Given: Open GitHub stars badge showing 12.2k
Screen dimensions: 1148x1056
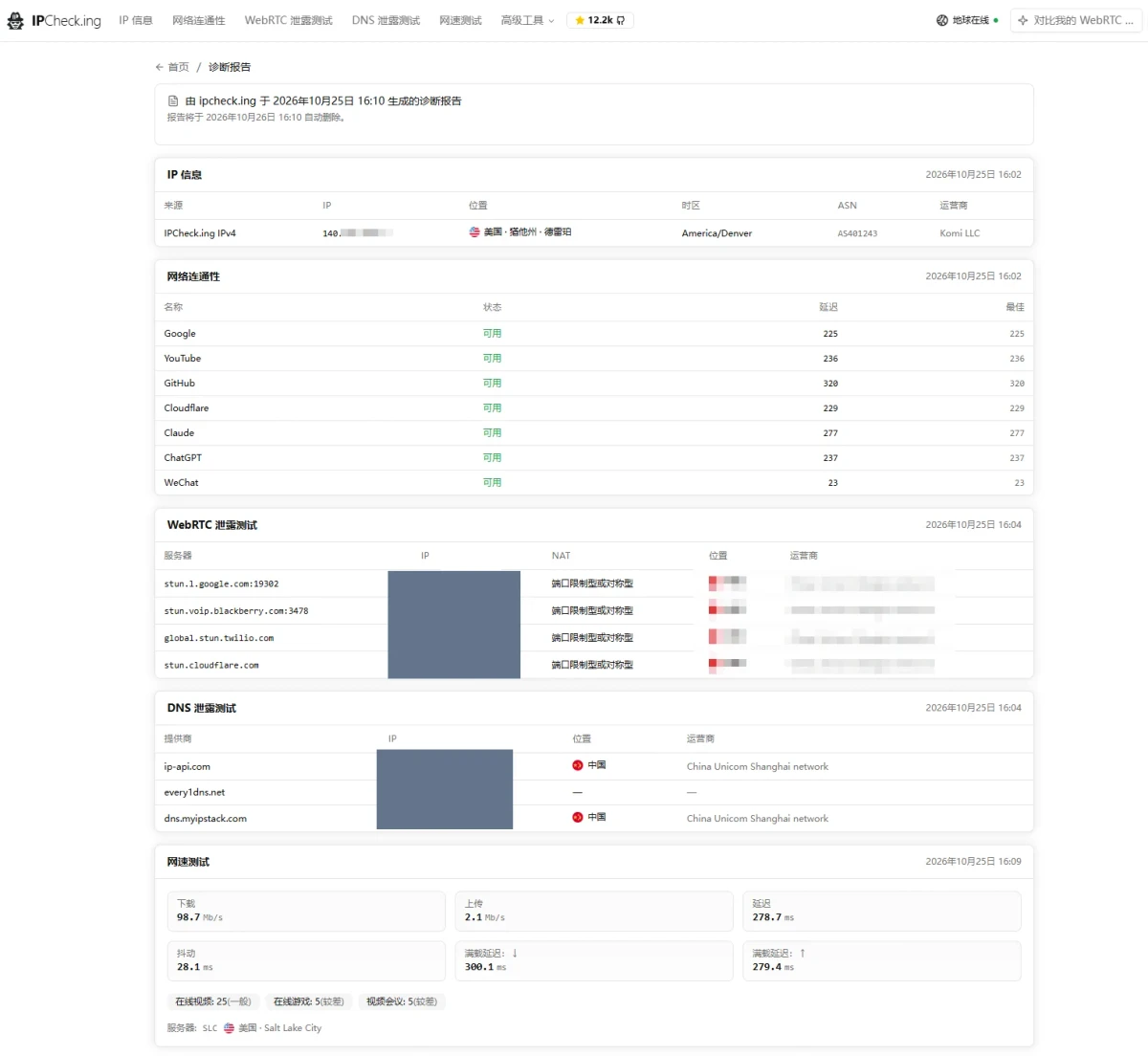Looking at the screenshot, I should coord(600,20).
